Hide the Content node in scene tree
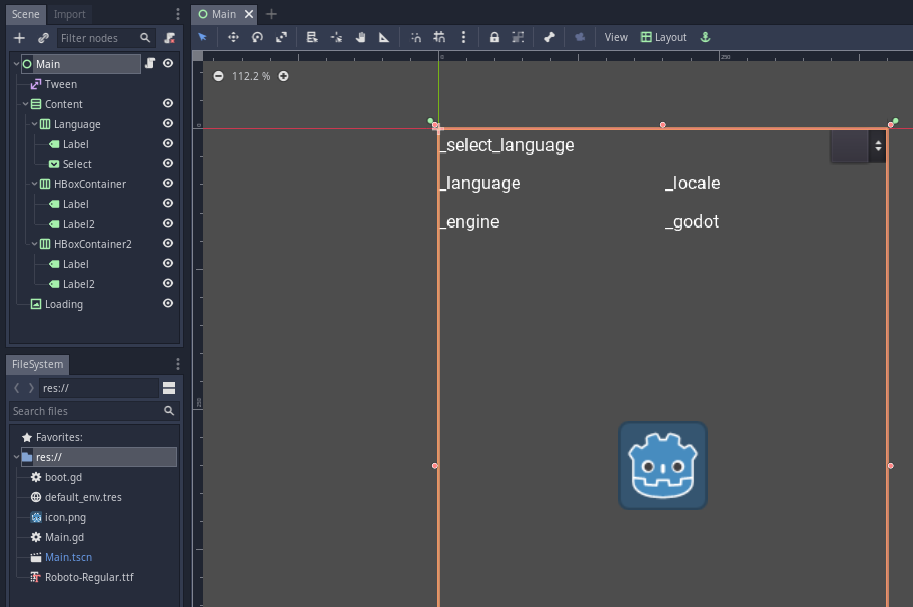Viewport: 913px width, 607px height. tap(168, 104)
